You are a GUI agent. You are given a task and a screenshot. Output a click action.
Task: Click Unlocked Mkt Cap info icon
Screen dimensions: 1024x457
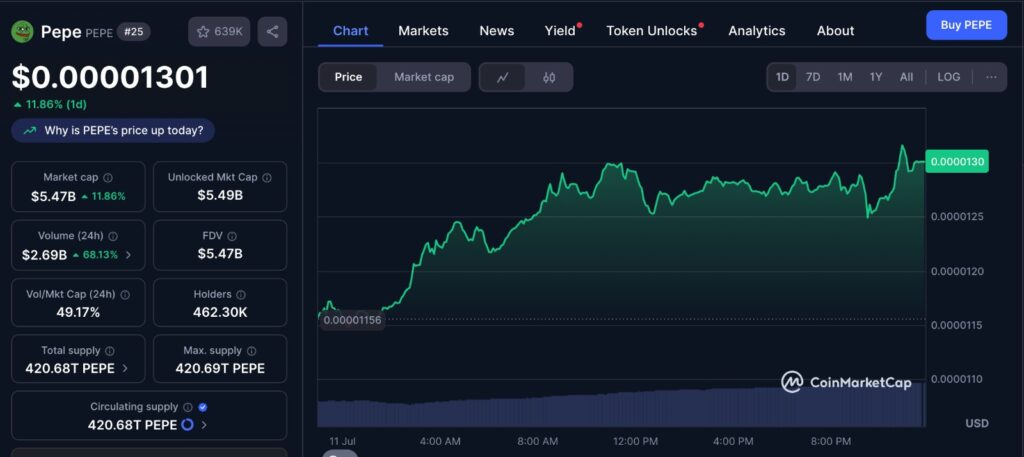pyautogui.click(x=267, y=178)
